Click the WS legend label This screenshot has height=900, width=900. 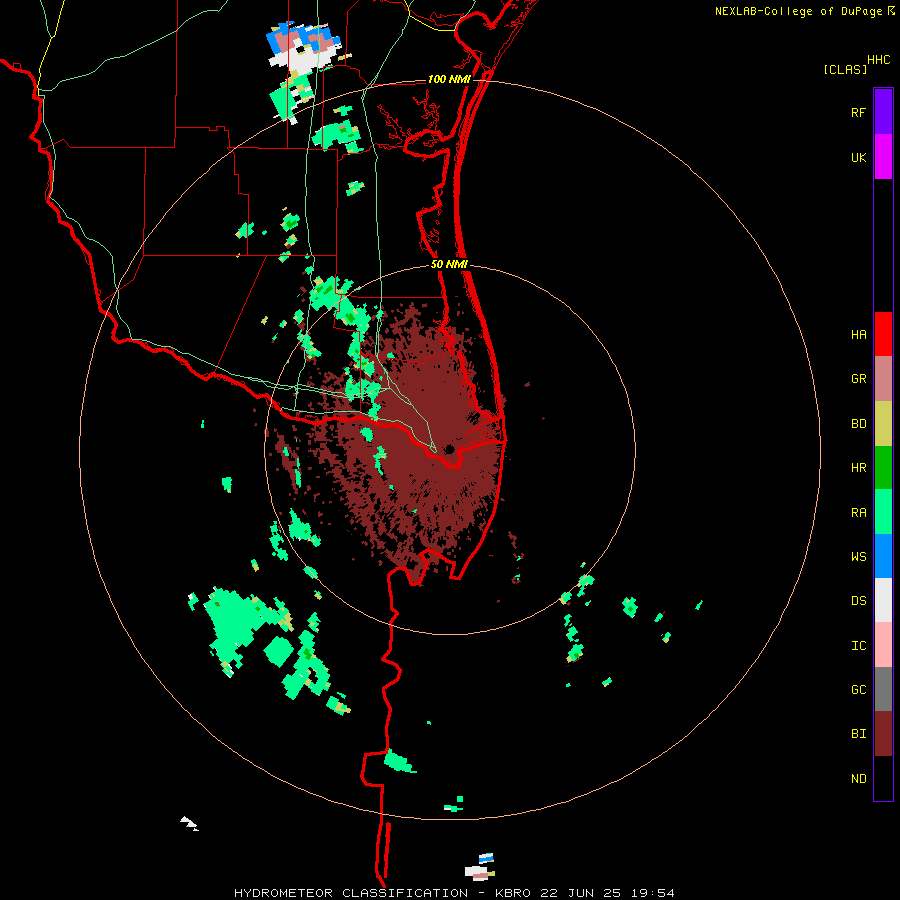click(858, 557)
